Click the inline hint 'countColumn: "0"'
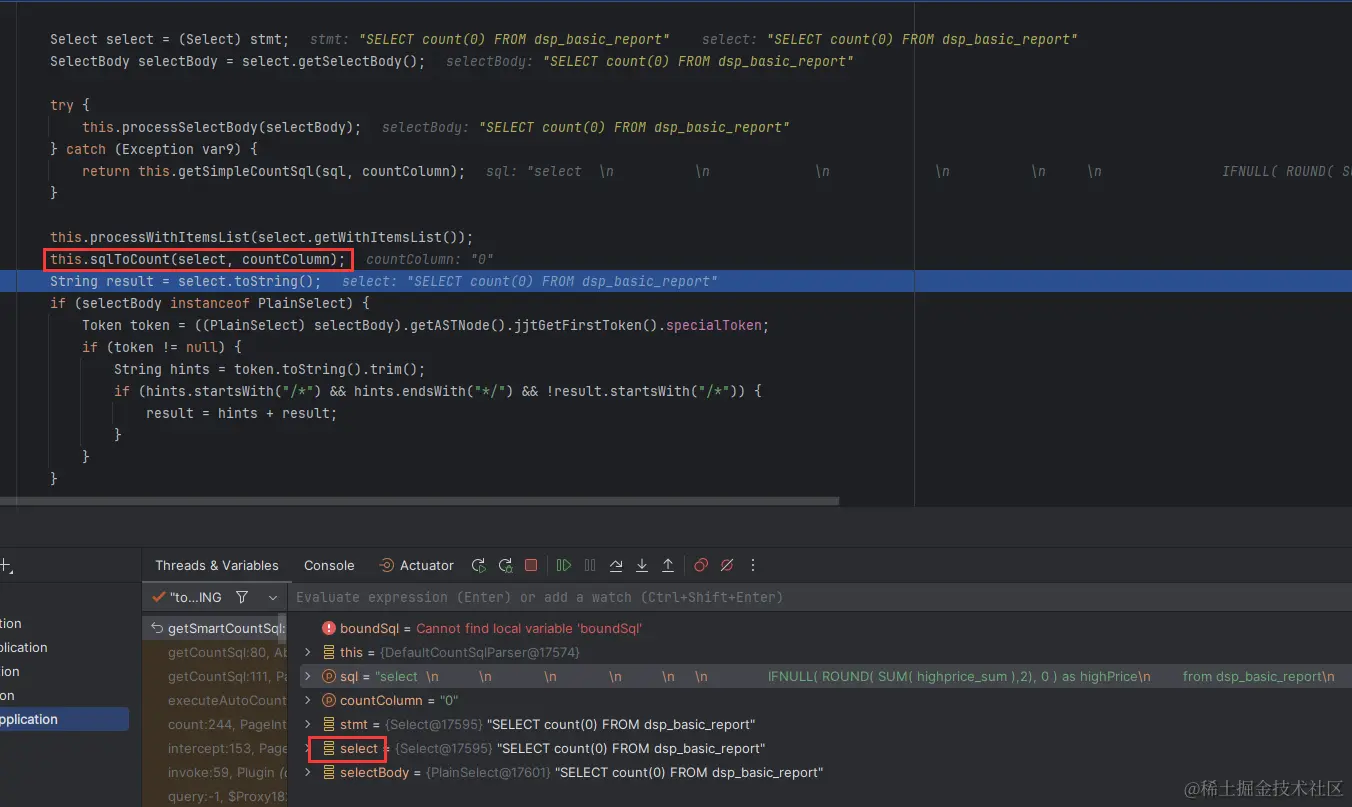This screenshot has width=1352, height=807. click(x=430, y=260)
